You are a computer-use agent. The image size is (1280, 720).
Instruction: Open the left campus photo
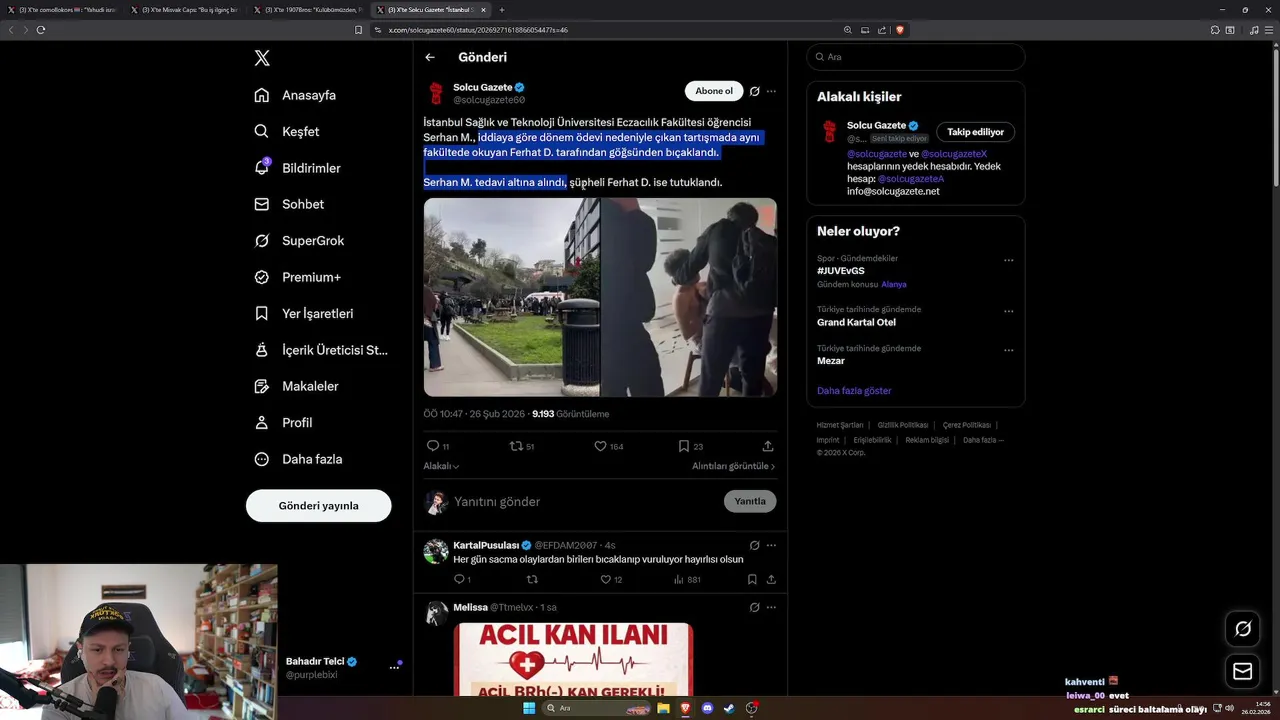(511, 297)
